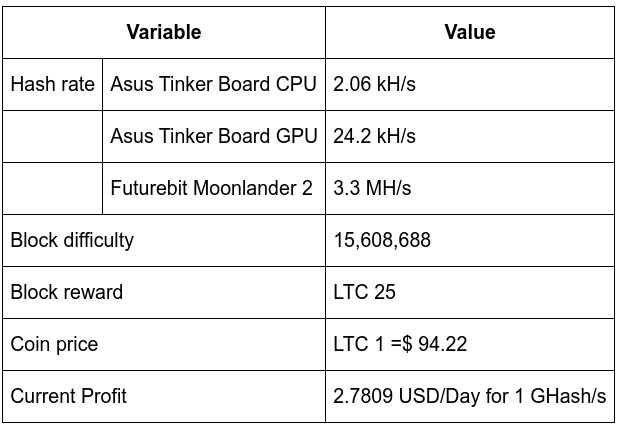The image size is (618, 433).
Task: Select the Asus Tinker Board CPU cell
Action: coord(214,84)
